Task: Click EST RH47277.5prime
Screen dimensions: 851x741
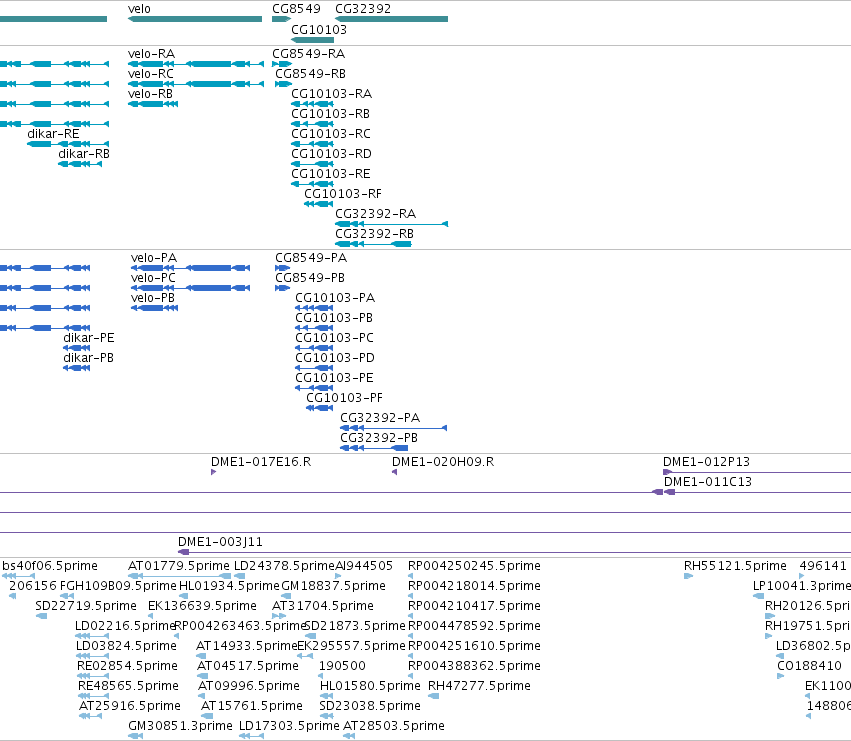Action: 434,696
